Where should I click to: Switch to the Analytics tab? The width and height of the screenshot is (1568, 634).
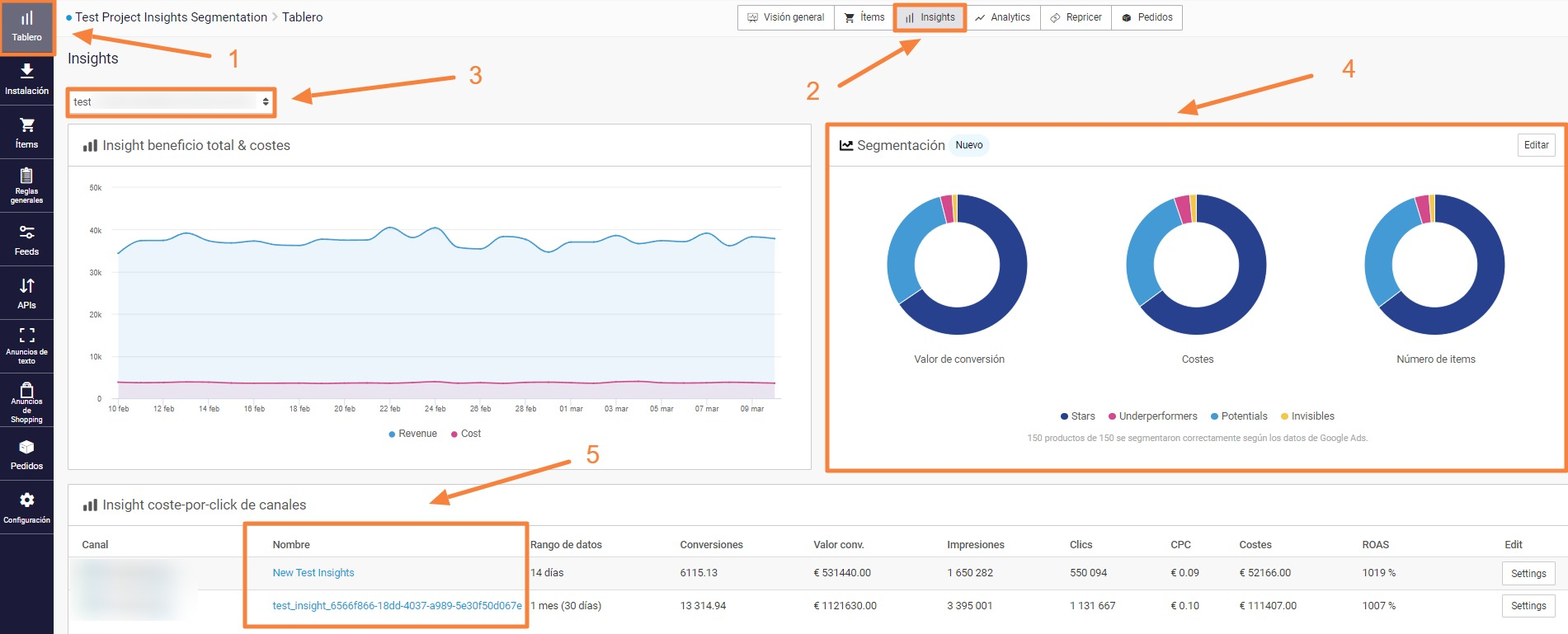(1002, 17)
